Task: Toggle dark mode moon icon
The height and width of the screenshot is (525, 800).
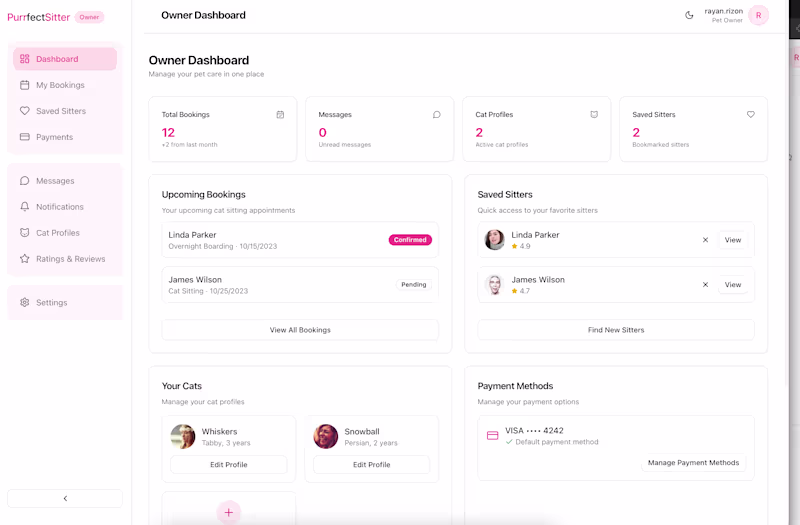Action: 689,15
